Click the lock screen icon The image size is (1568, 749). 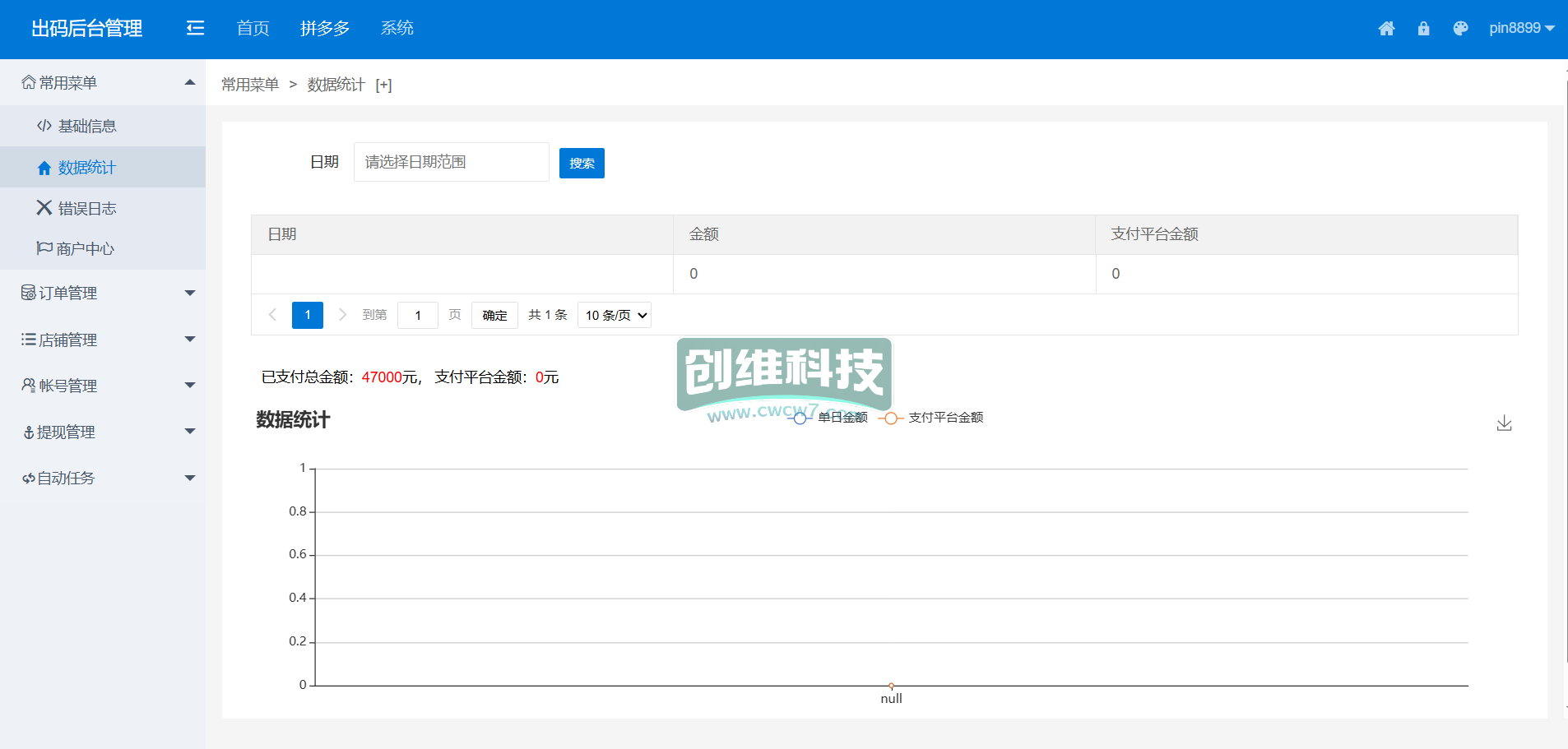click(1423, 29)
